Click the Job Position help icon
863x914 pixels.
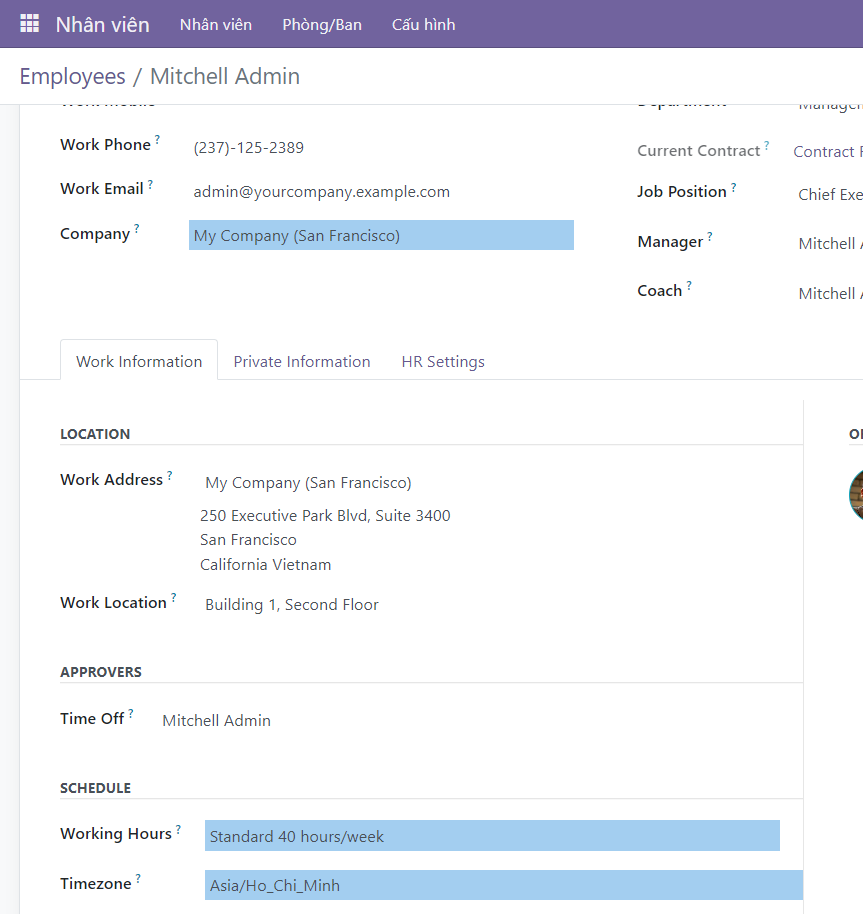[x=733, y=187]
